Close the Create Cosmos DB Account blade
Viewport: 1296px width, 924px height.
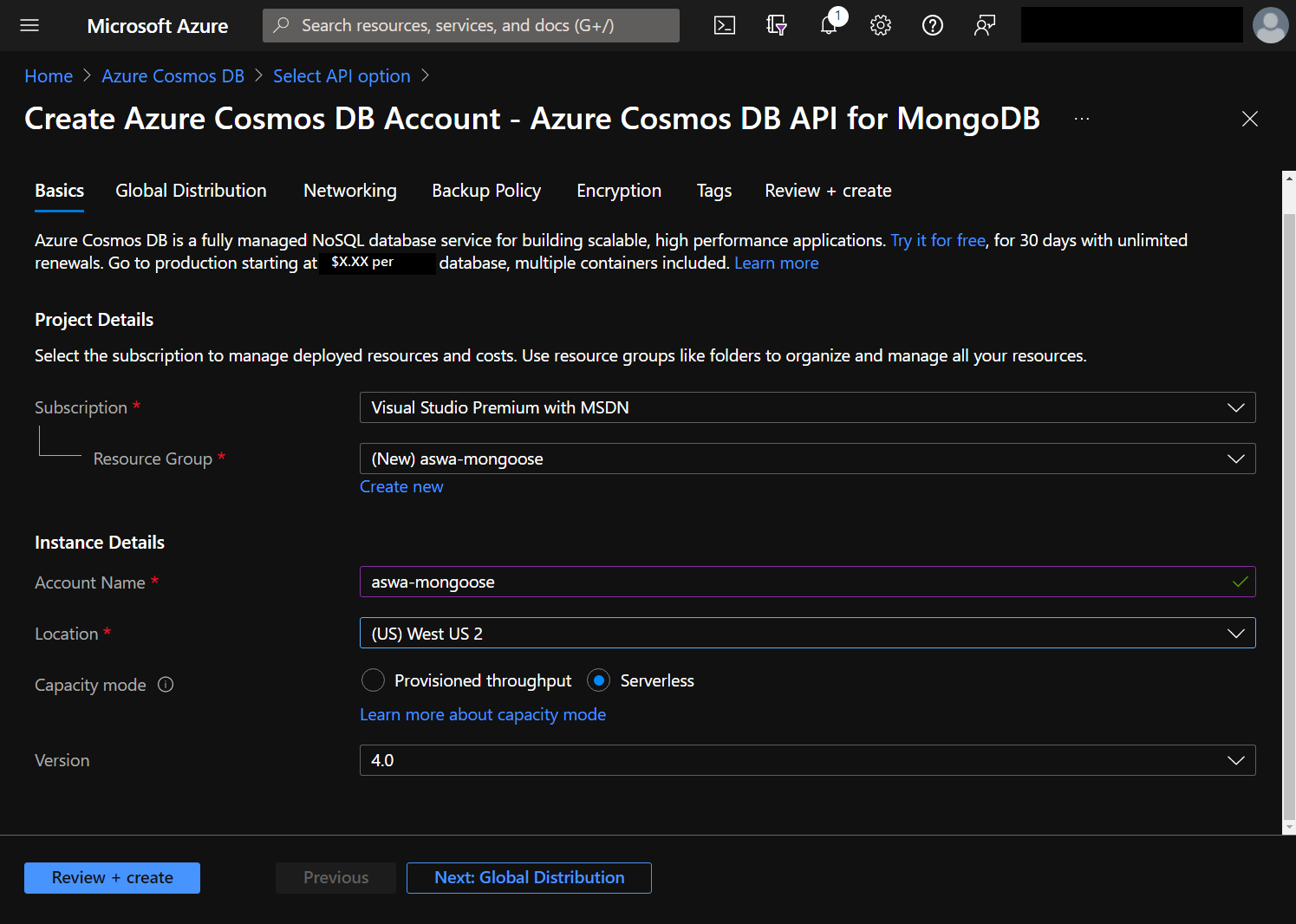click(1250, 119)
